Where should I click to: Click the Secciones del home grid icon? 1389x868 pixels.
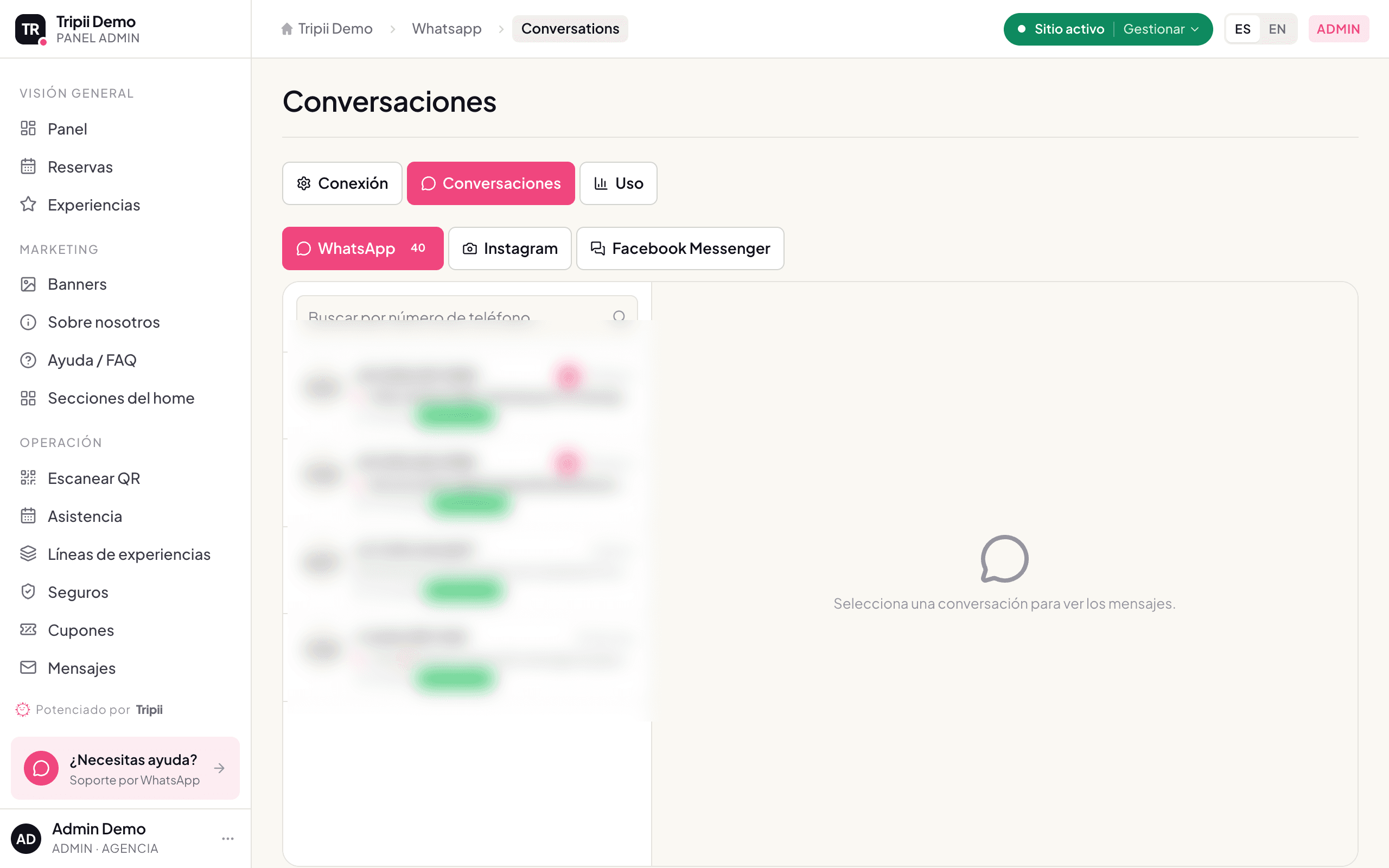pos(28,398)
